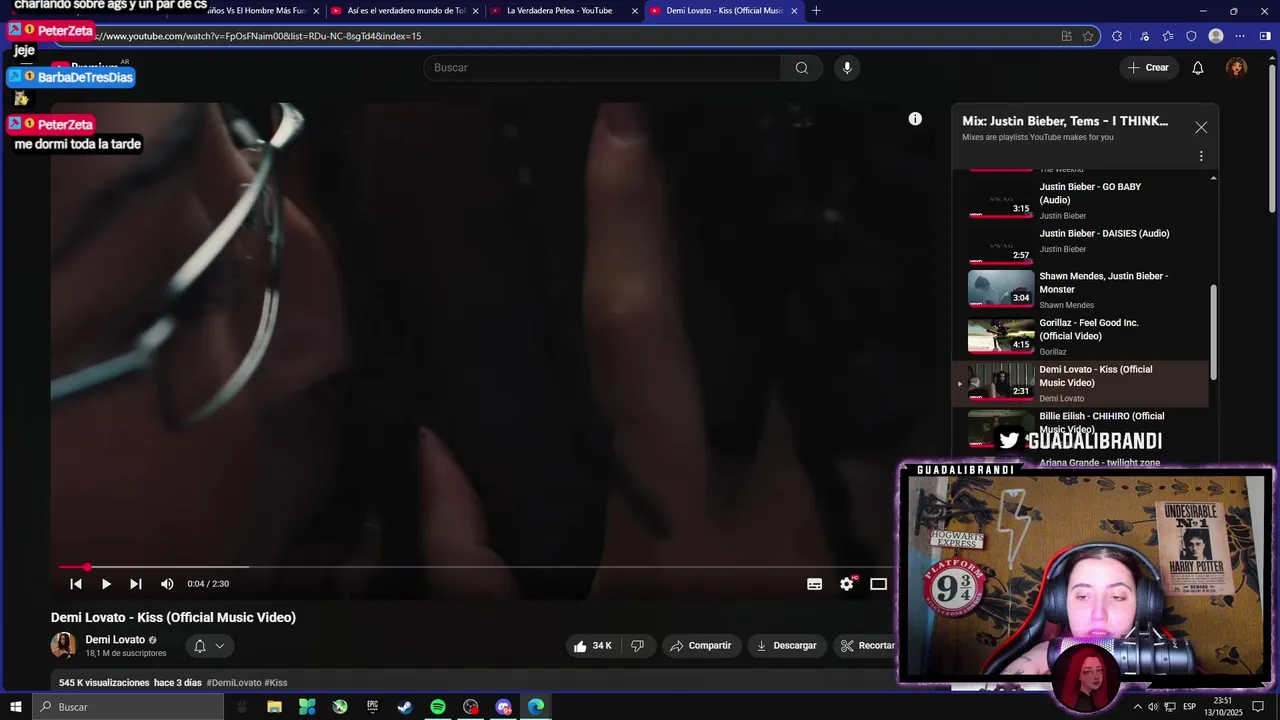Mute the video volume speaker icon
The height and width of the screenshot is (720, 1280).
pyautogui.click(x=167, y=584)
